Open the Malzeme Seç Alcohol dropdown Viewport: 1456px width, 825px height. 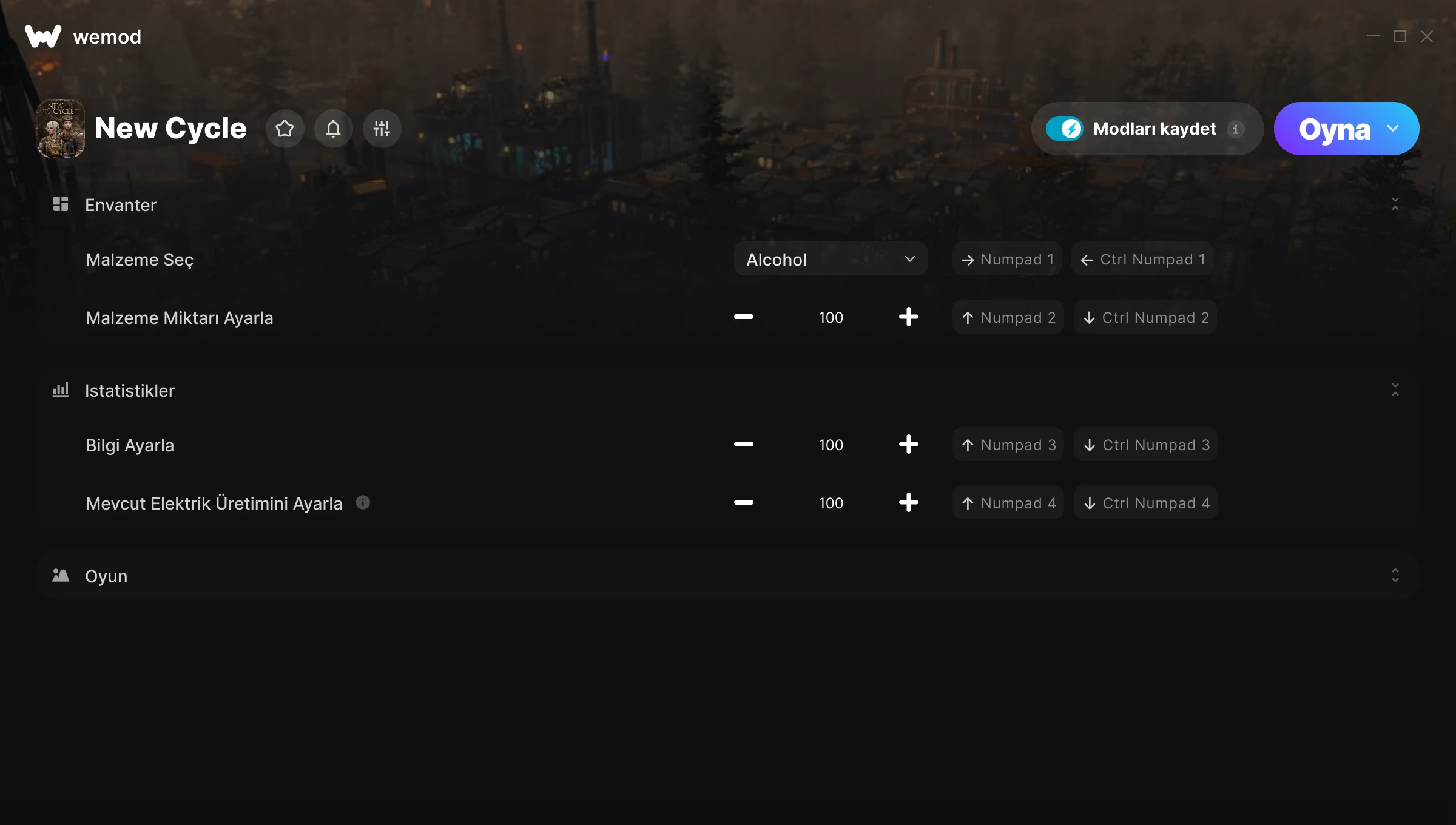click(x=831, y=259)
